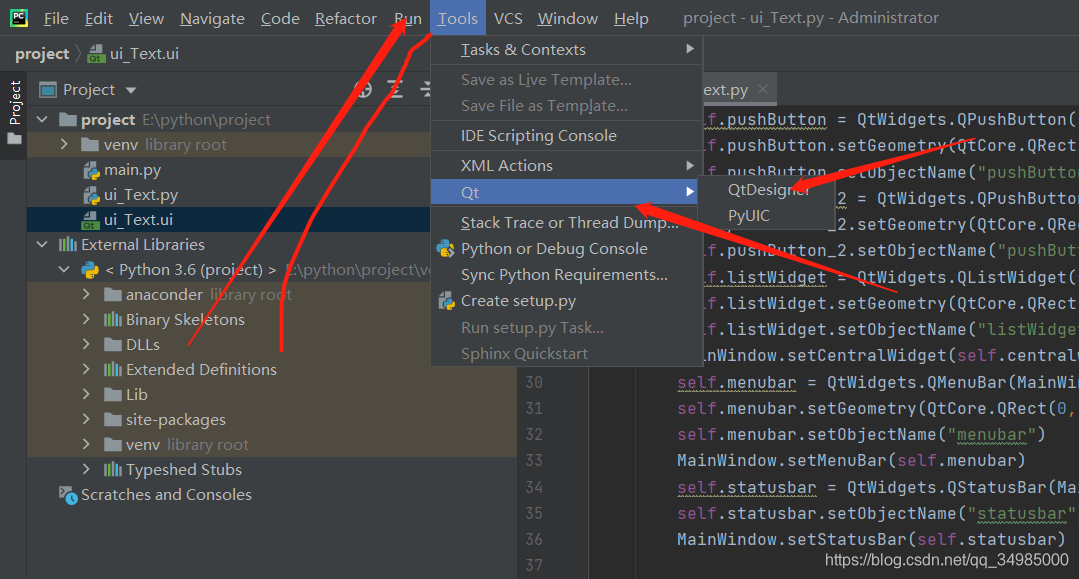The width and height of the screenshot is (1079, 579).
Task: Open the Project view dropdown
Action: (131, 90)
